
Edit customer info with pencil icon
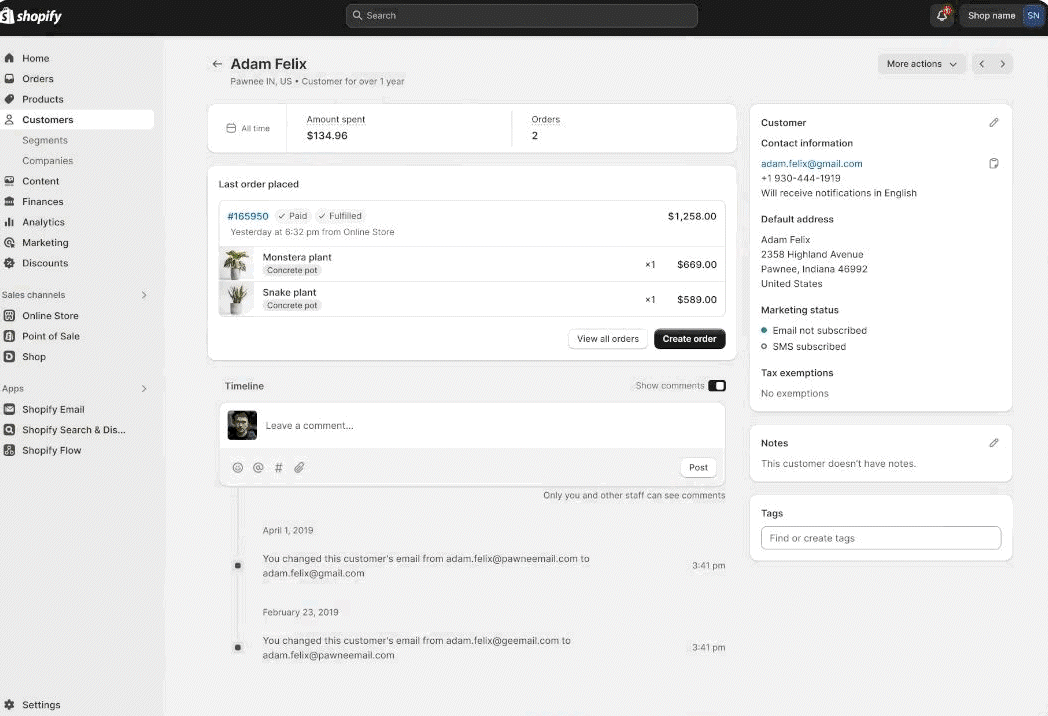(993, 123)
